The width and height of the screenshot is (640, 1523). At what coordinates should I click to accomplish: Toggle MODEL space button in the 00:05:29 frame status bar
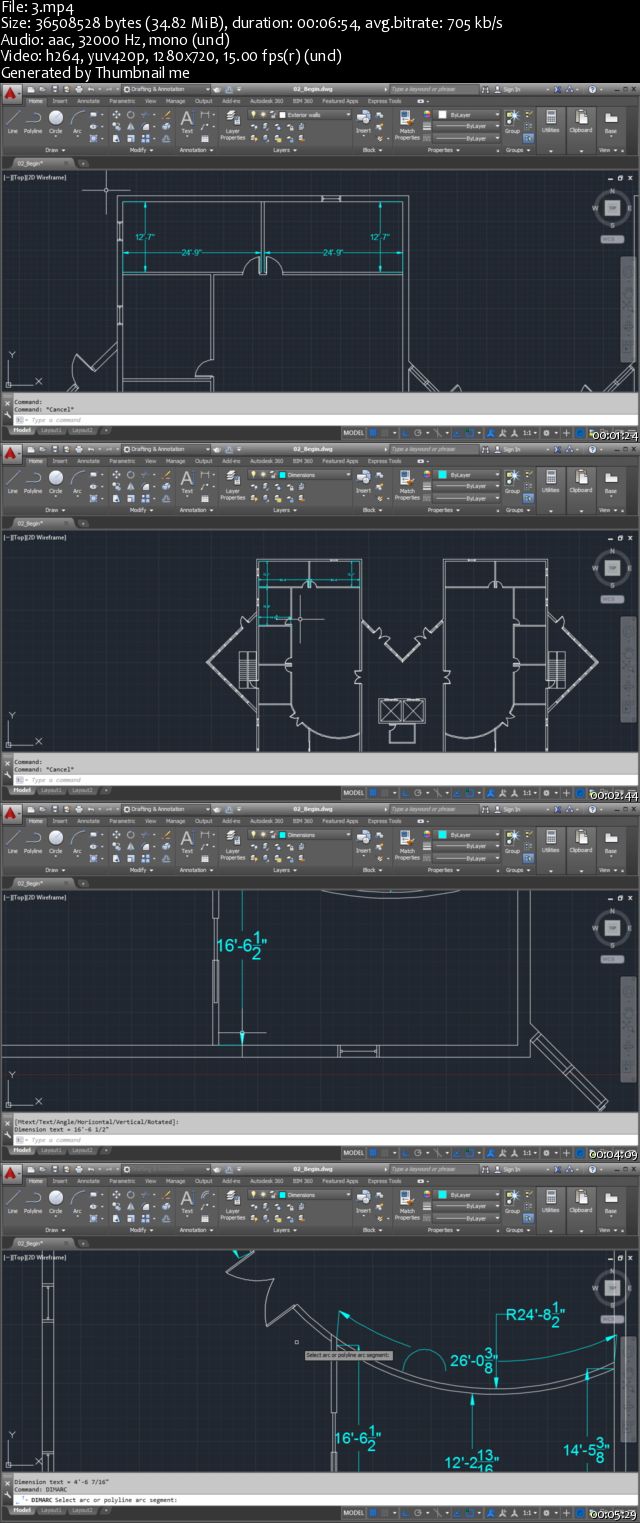point(354,1513)
